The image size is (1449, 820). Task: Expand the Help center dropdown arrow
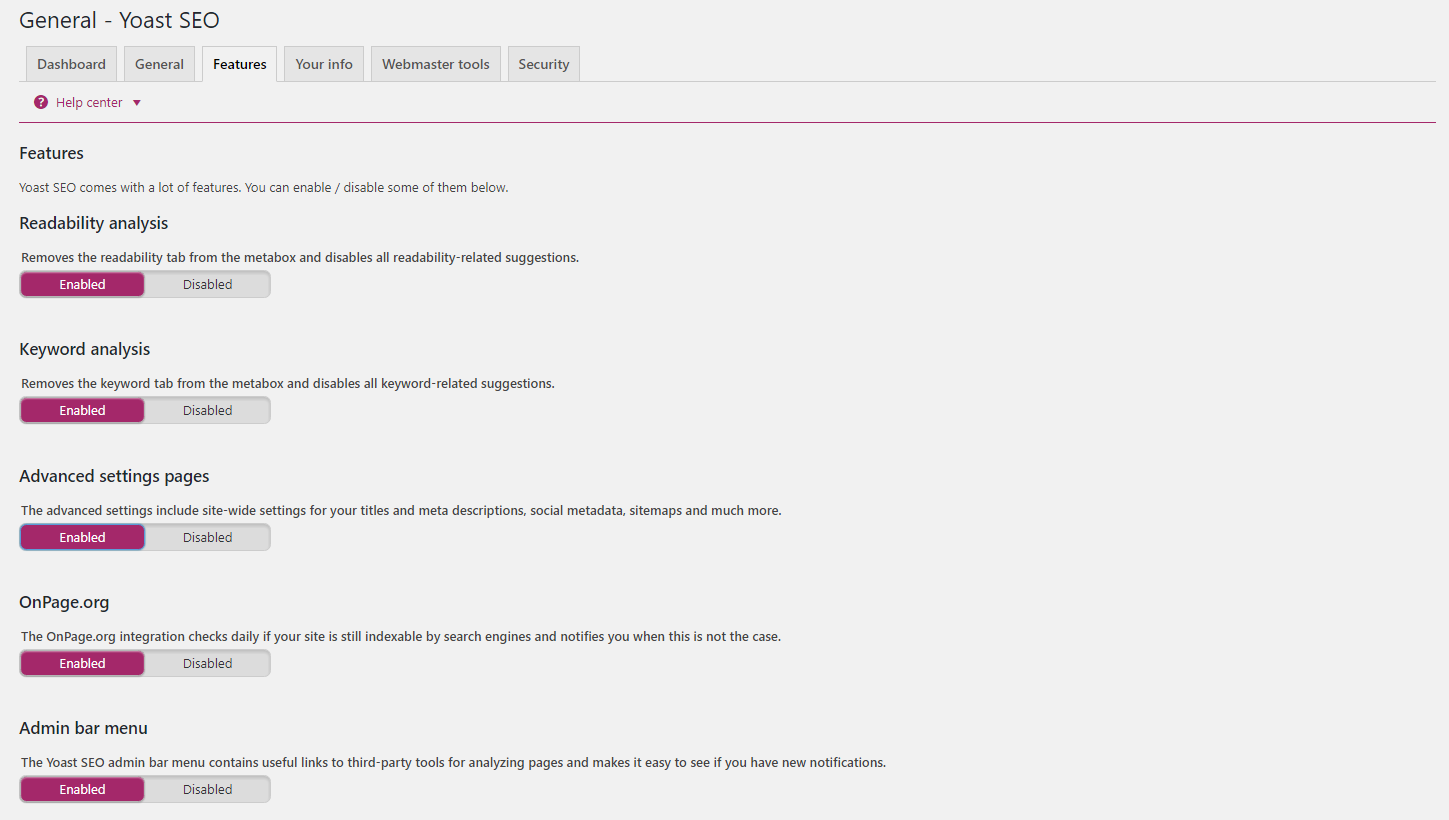(x=137, y=103)
